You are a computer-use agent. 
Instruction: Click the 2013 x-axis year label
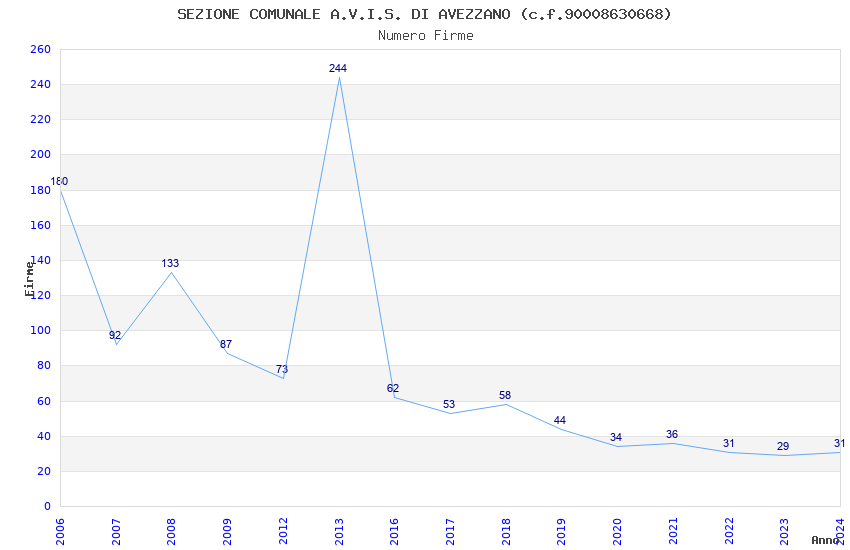339,532
